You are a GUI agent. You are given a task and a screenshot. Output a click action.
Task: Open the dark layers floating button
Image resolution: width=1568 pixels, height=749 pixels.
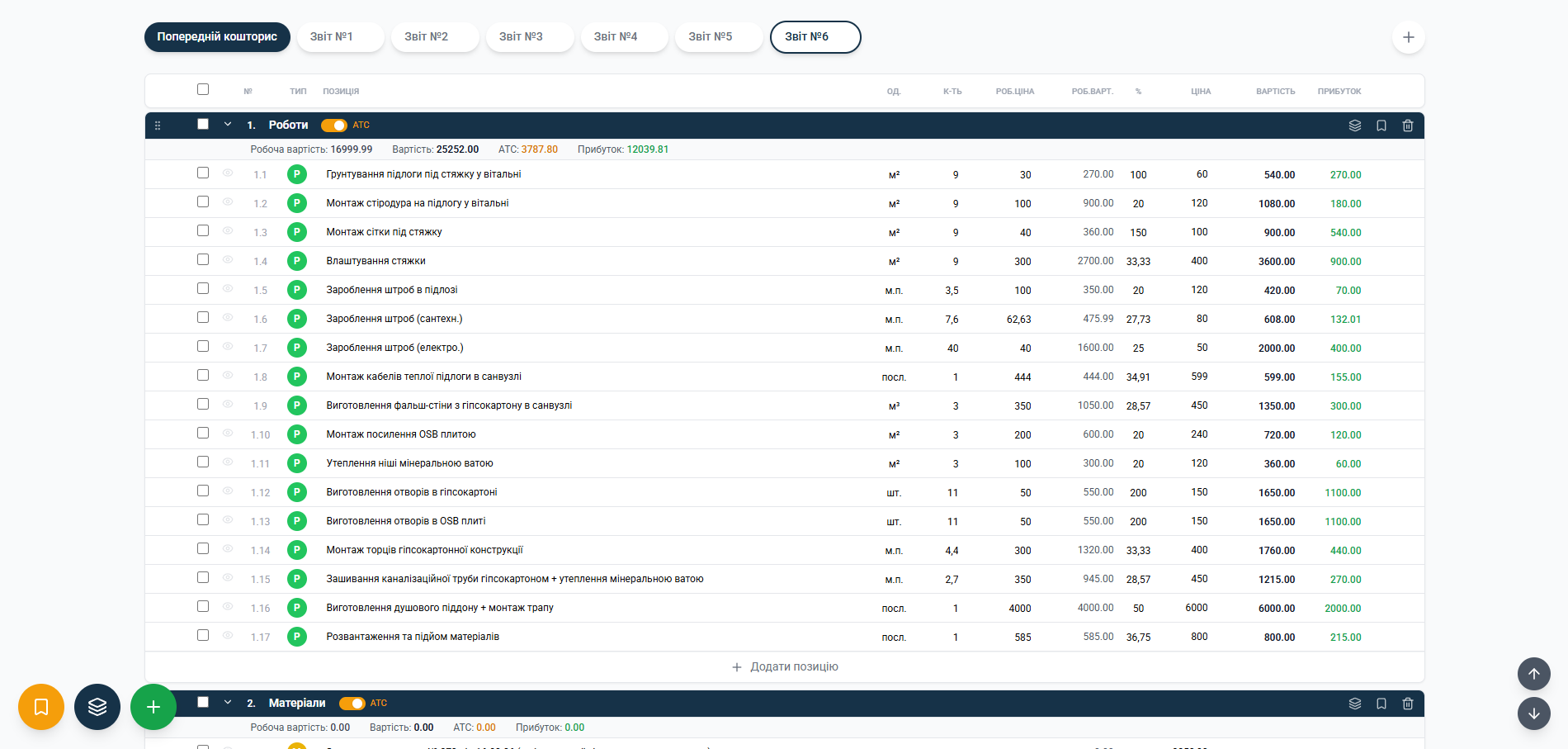[97, 707]
